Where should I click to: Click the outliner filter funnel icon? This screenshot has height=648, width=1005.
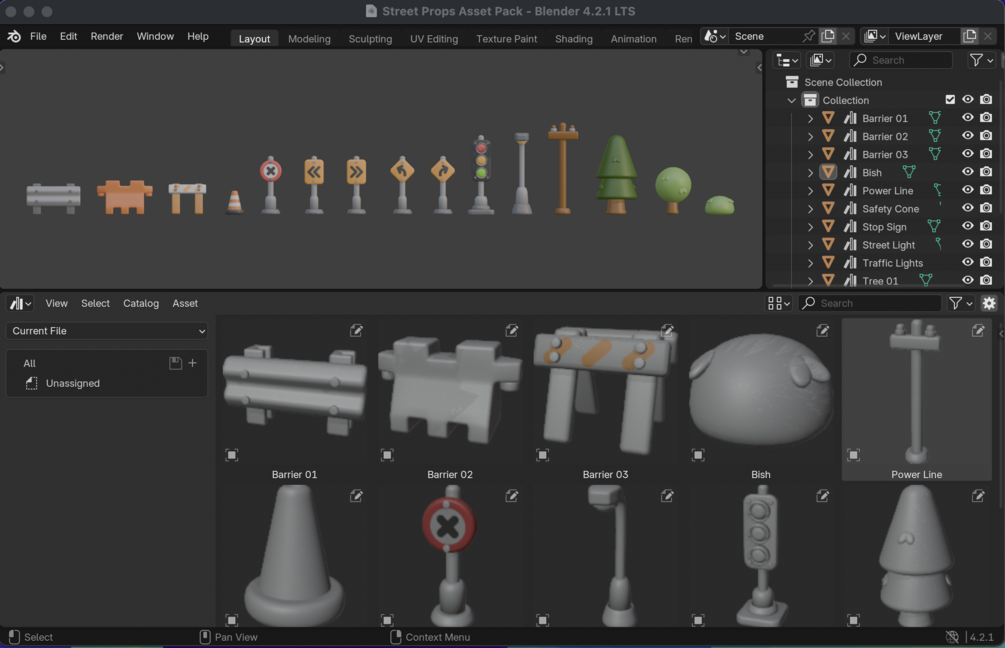coord(981,60)
